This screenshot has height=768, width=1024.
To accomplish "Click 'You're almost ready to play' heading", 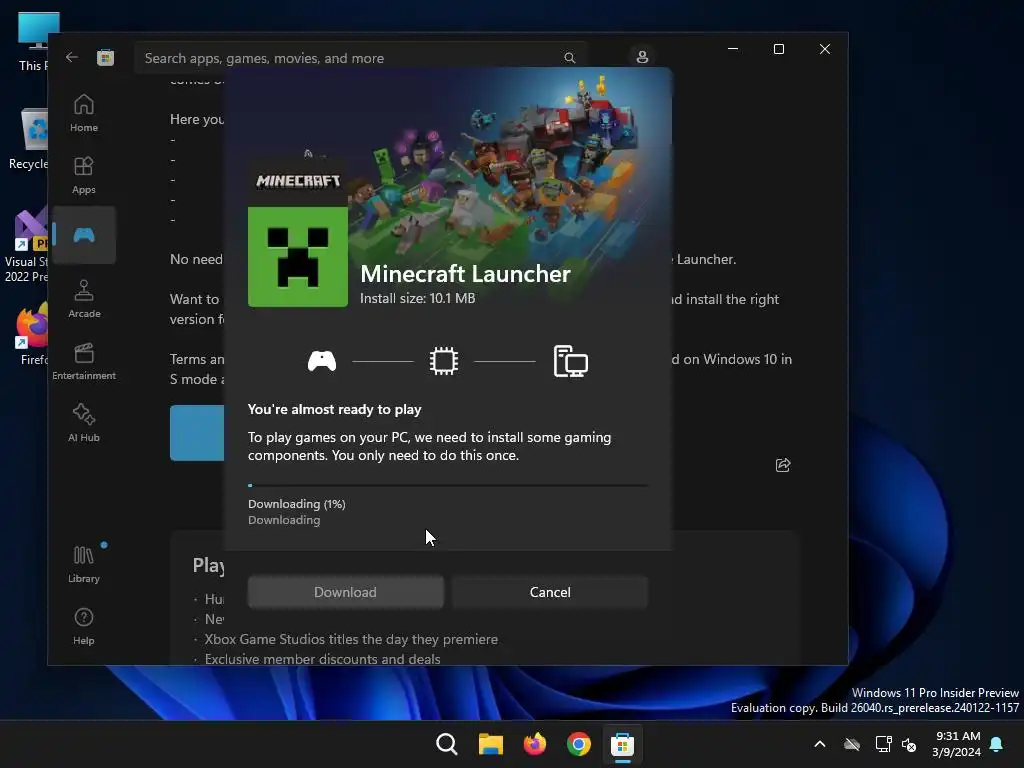I will (334, 409).
